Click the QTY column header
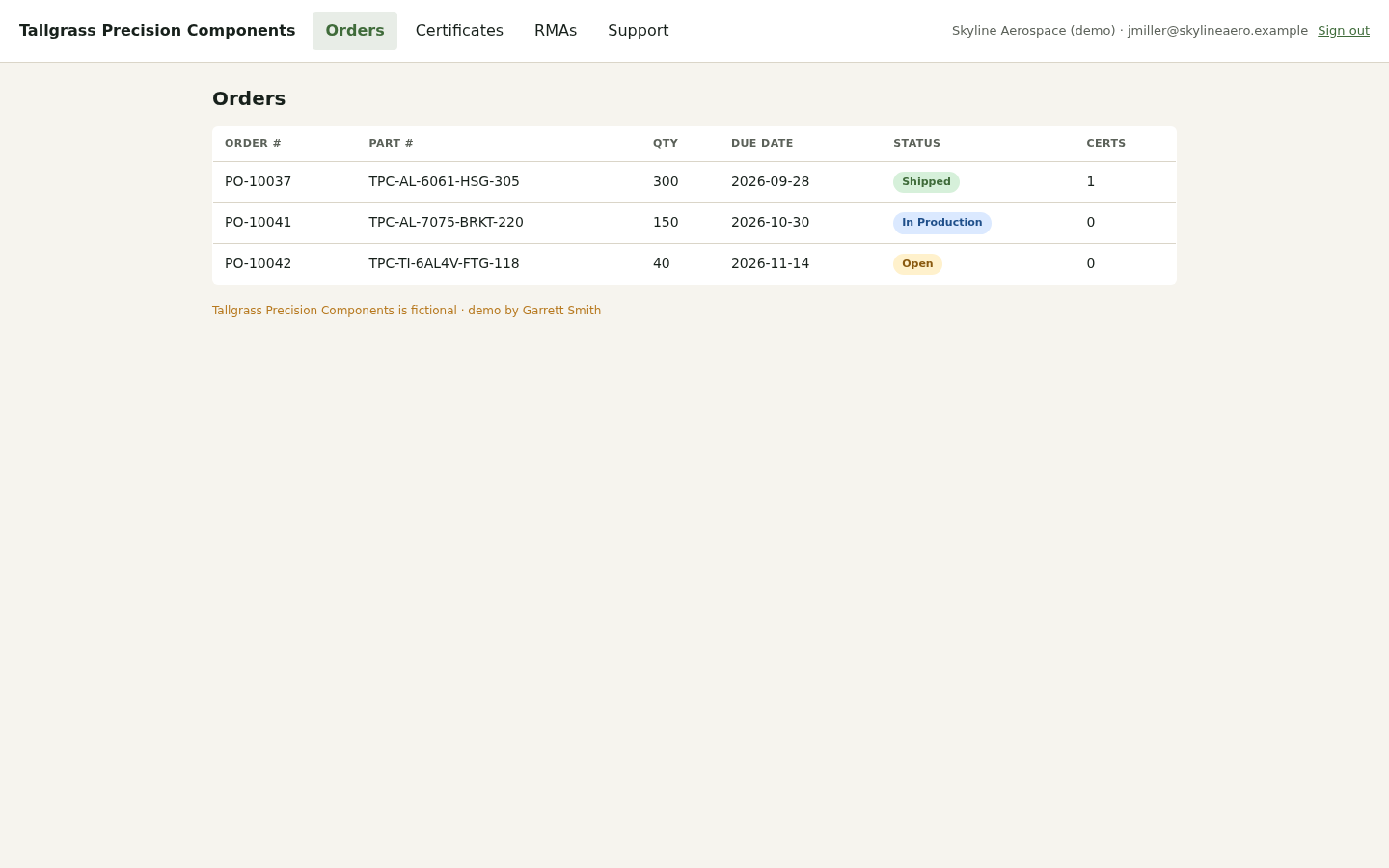Image resolution: width=1389 pixels, height=868 pixels. coord(666,143)
